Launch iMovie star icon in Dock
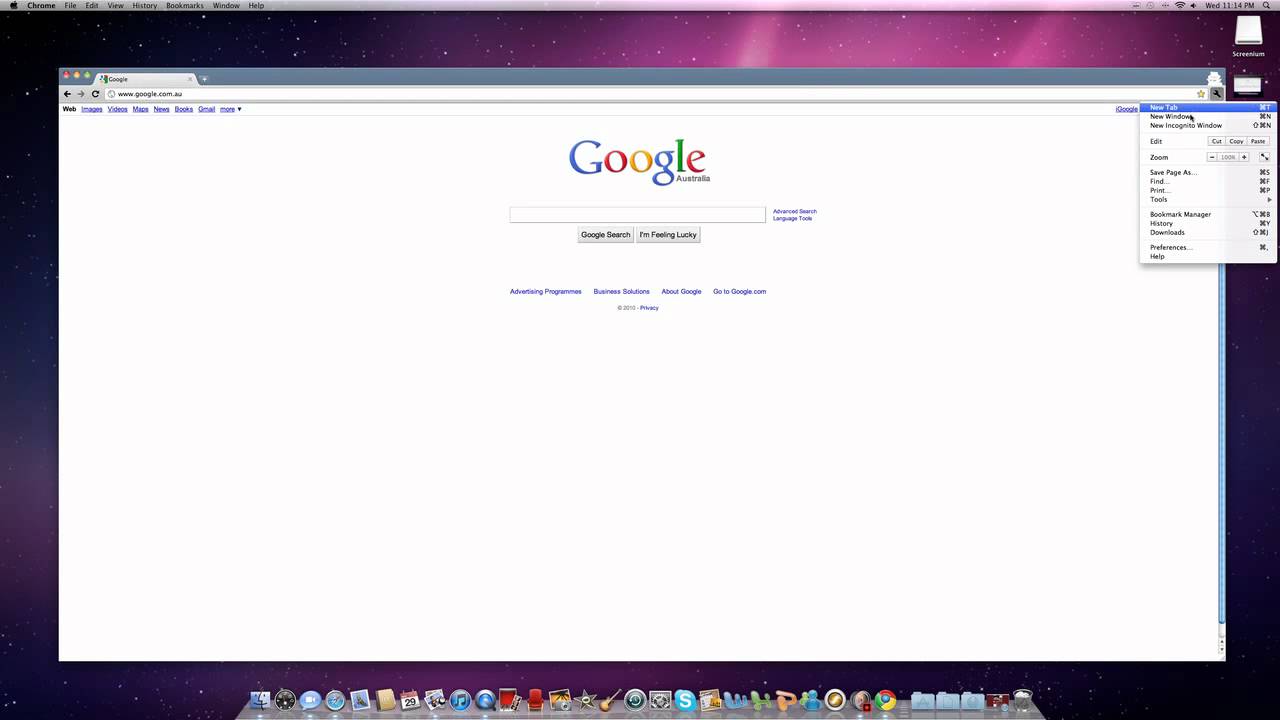The height and width of the screenshot is (720, 1280). 585,700
